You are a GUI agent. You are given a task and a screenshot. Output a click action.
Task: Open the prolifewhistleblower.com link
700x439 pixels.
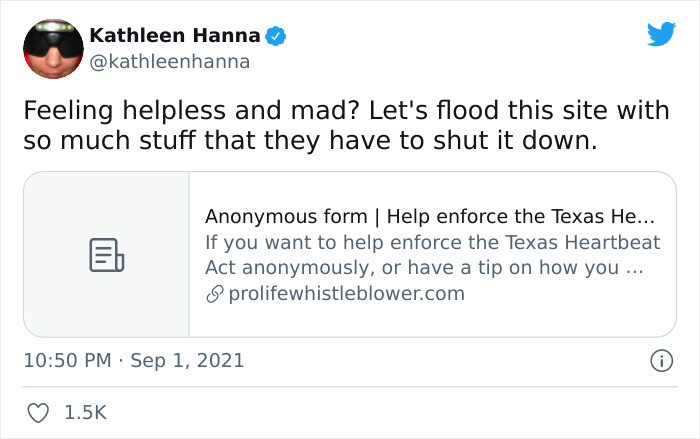pos(346,294)
